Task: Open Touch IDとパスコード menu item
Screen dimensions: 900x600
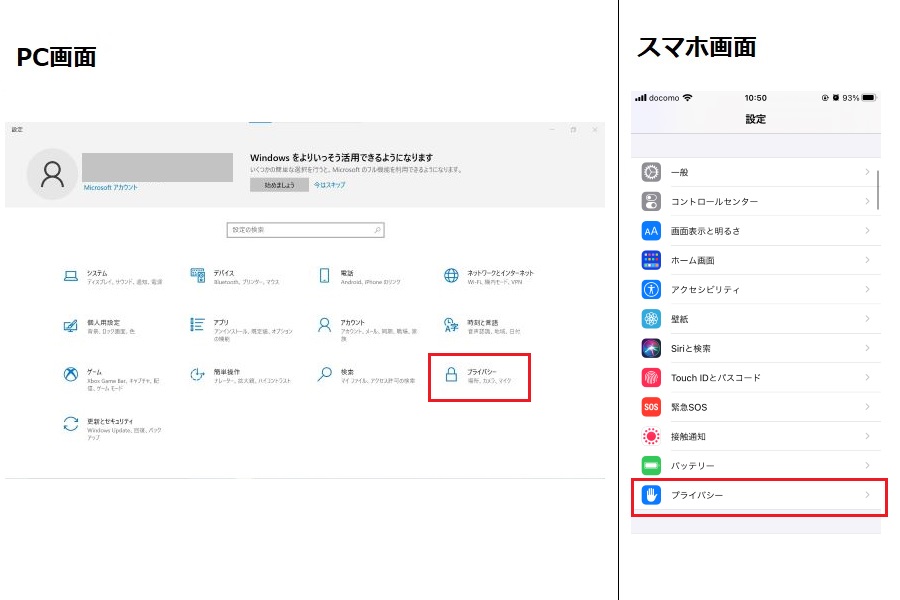Action: pos(715,378)
